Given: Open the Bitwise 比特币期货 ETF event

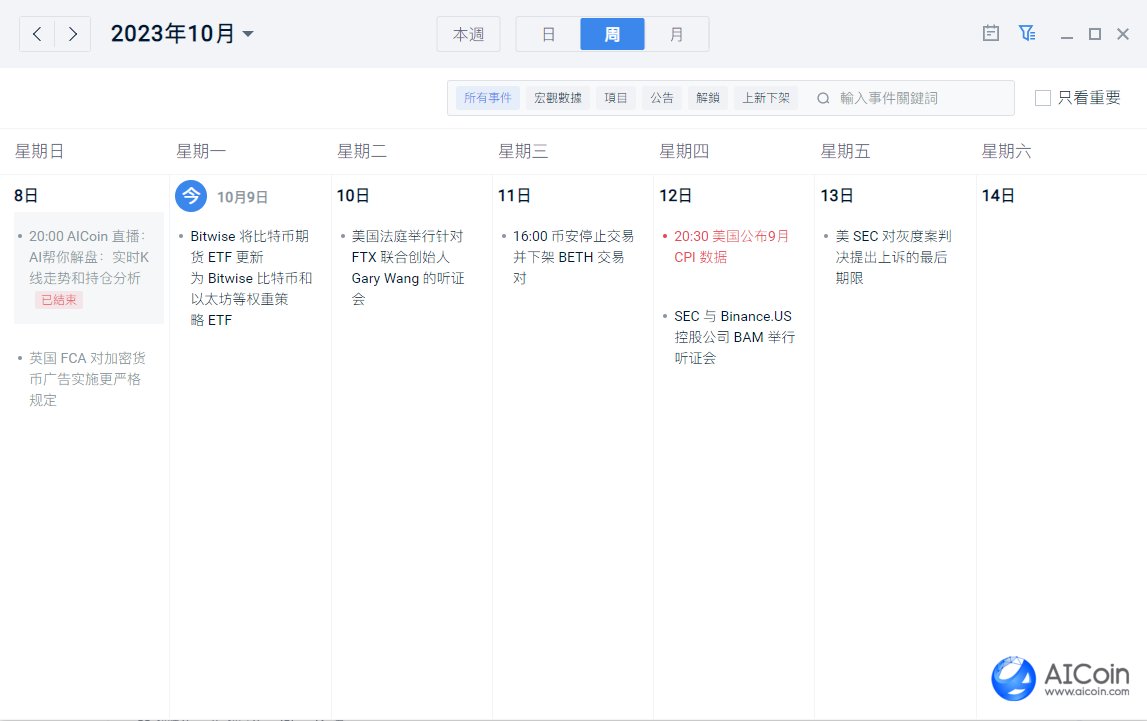Looking at the screenshot, I should pyautogui.click(x=249, y=278).
